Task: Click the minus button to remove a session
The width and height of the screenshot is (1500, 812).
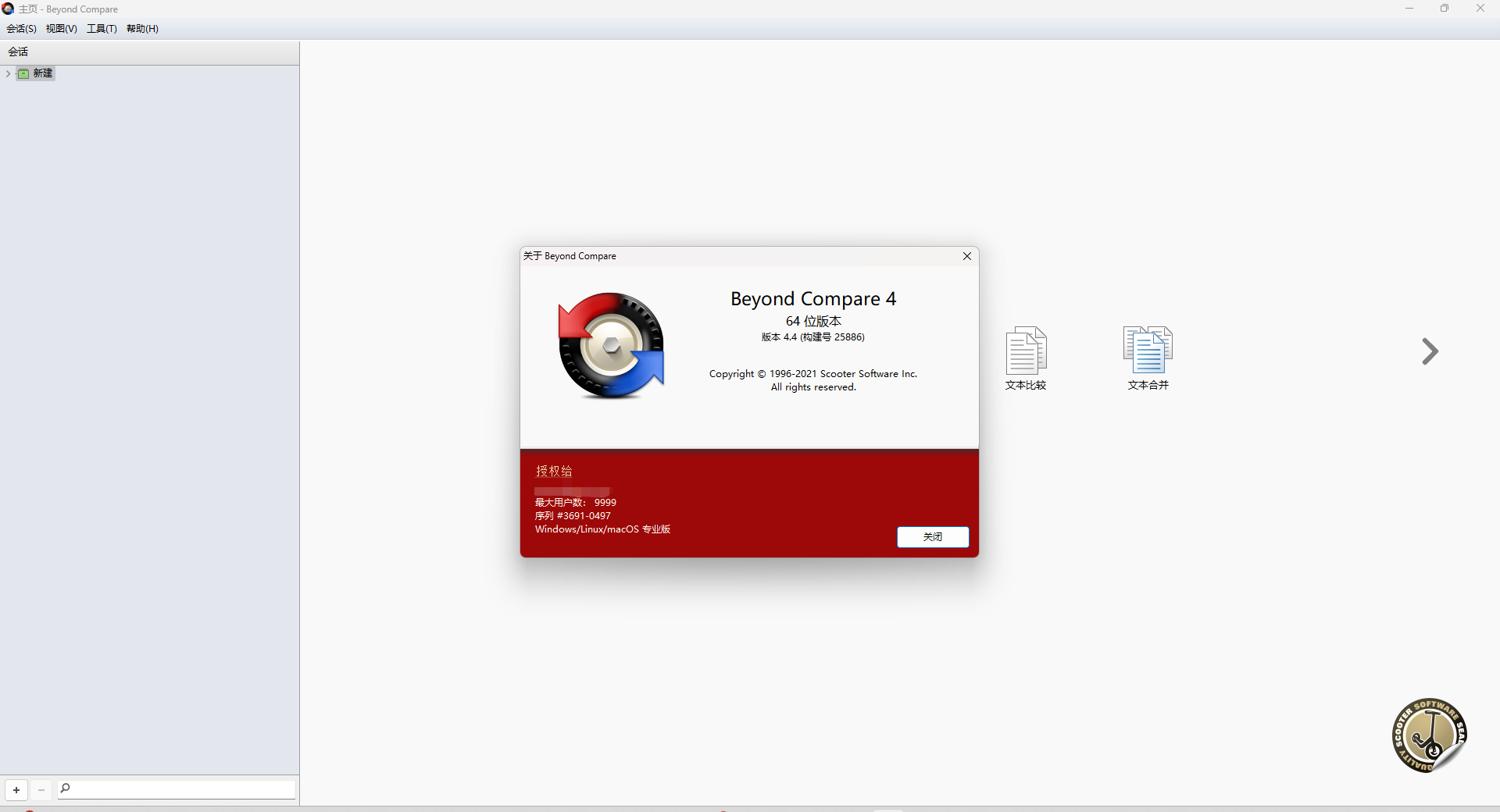Action: (41, 790)
